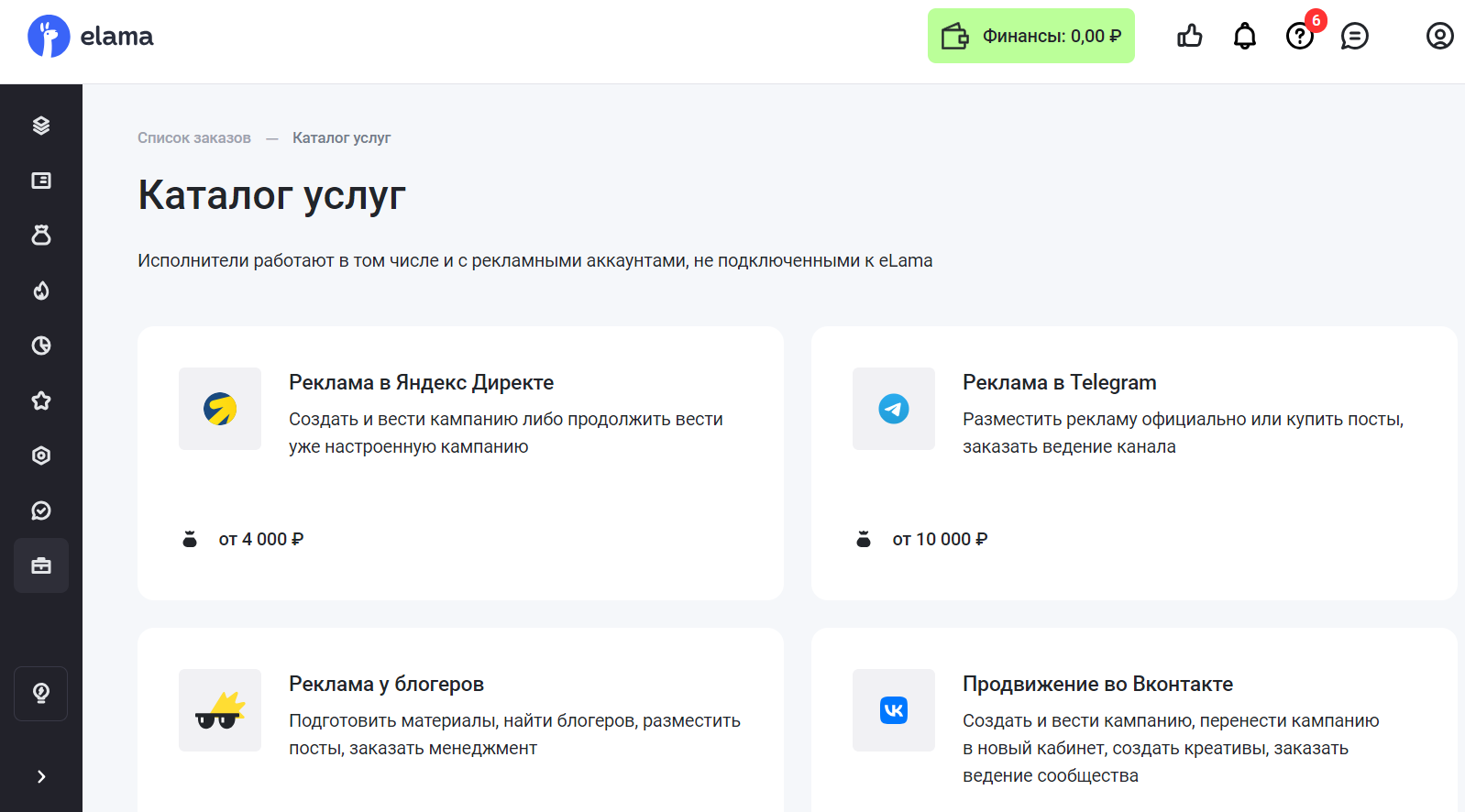Go to Список заказов breadcrumb

tap(194, 137)
